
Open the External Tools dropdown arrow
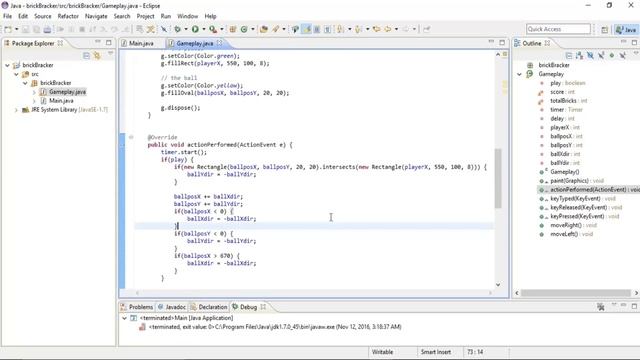[x=222, y=29]
